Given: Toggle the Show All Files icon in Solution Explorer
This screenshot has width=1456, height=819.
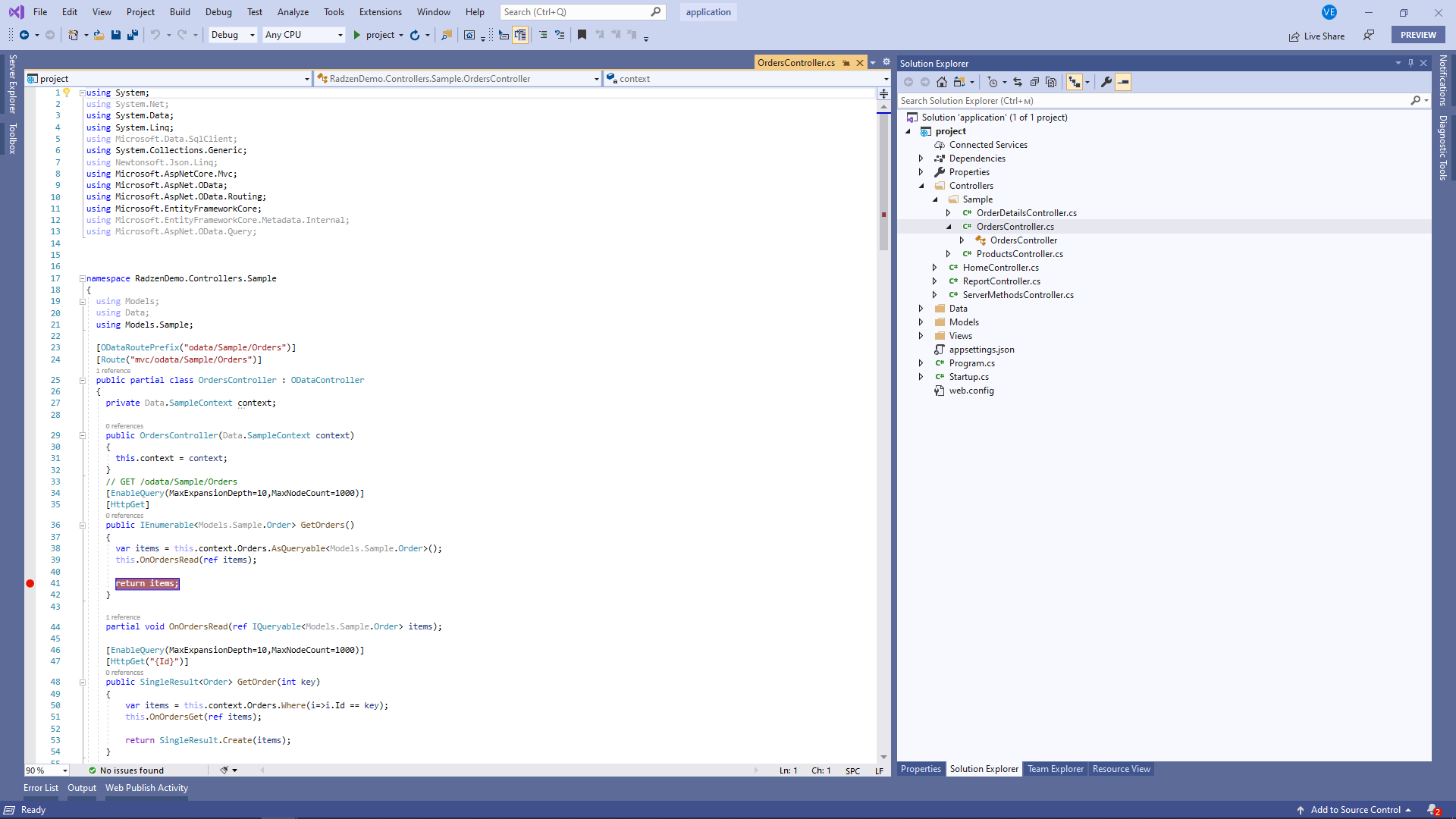Looking at the screenshot, I should coord(1051,82).
